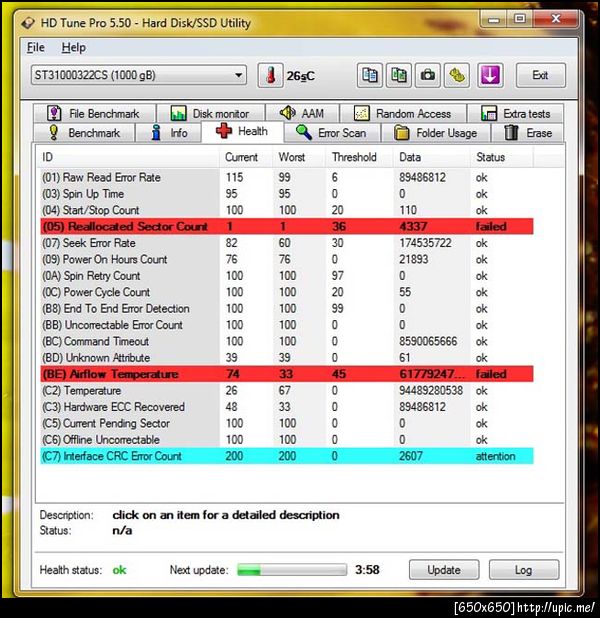Screen dimensions: 600x618
Task: Select the Power Cycle Count row
Action: click(287, 292)
